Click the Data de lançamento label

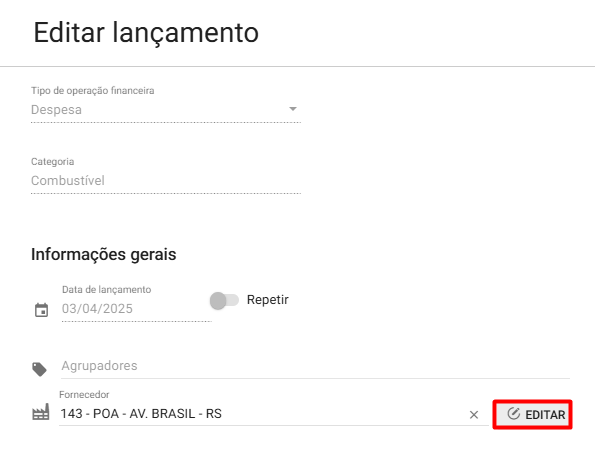(x=107, y=290)
